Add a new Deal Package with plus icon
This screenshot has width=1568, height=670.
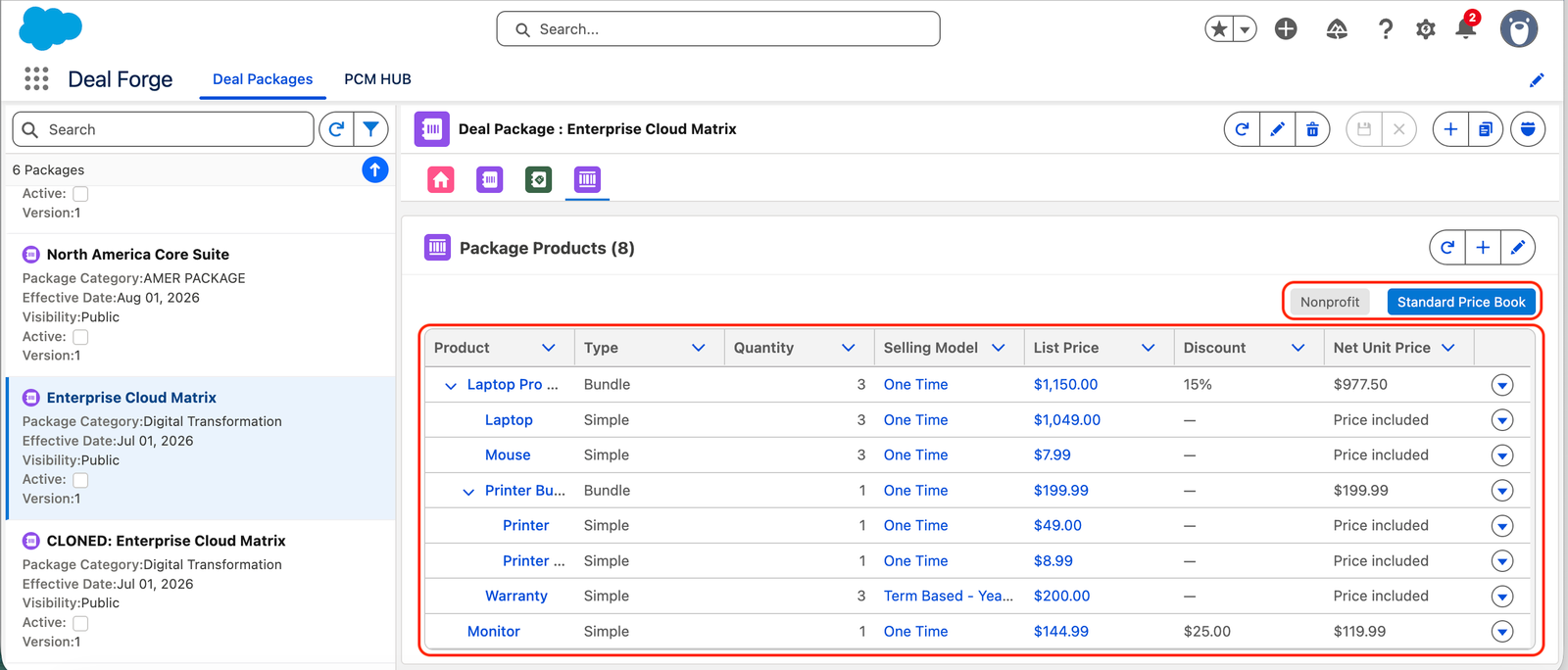tap(1450, 129)
